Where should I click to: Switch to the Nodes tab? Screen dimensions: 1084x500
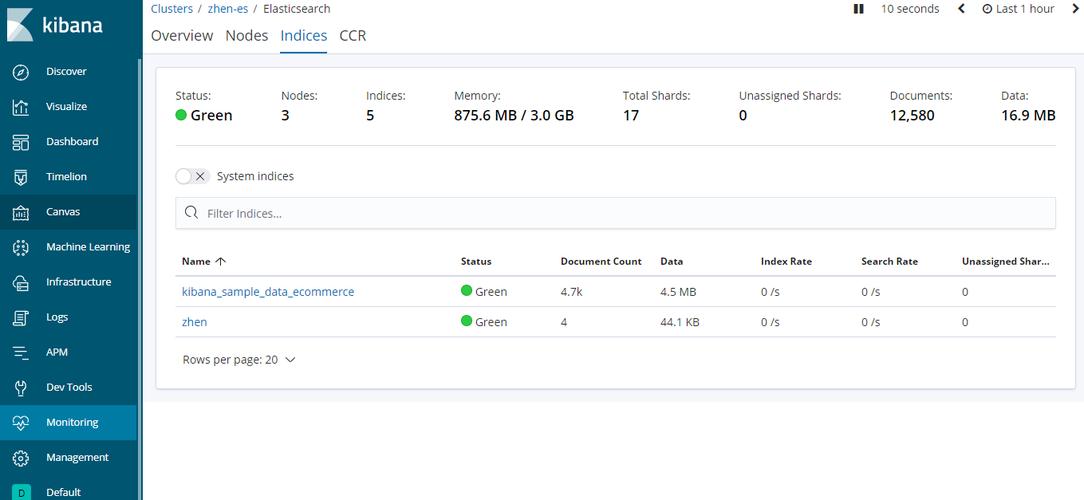pyautogui.click(x=247, y=36)
